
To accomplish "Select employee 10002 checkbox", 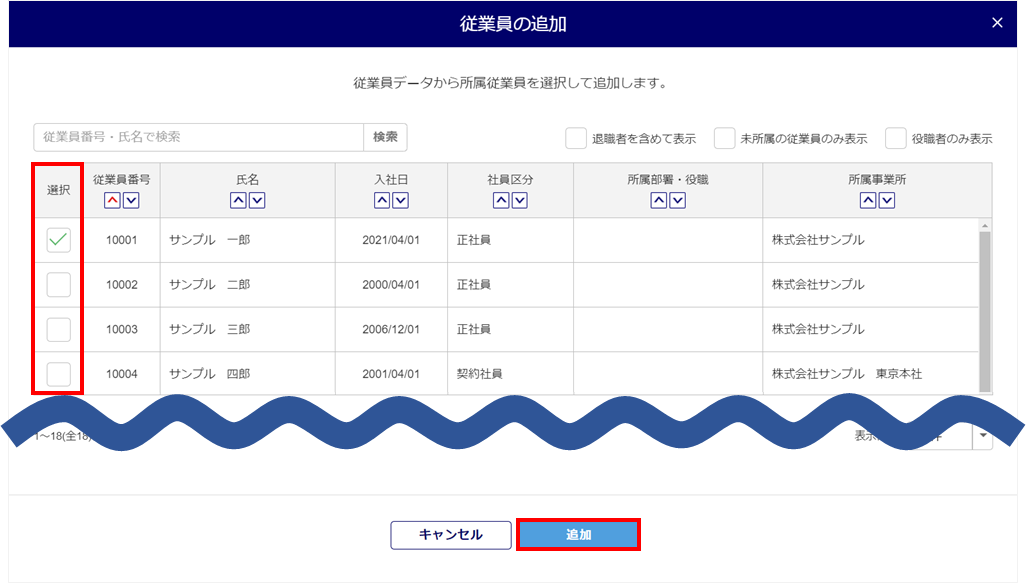I will (59, 285).
